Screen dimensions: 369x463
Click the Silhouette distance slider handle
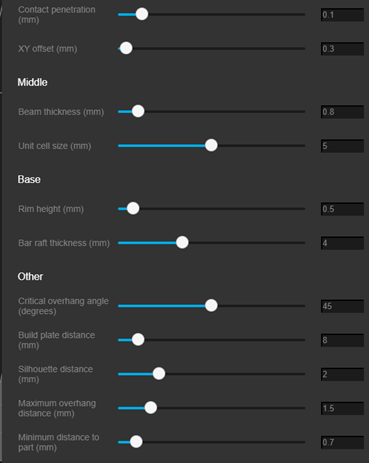[x=159, y=374]
